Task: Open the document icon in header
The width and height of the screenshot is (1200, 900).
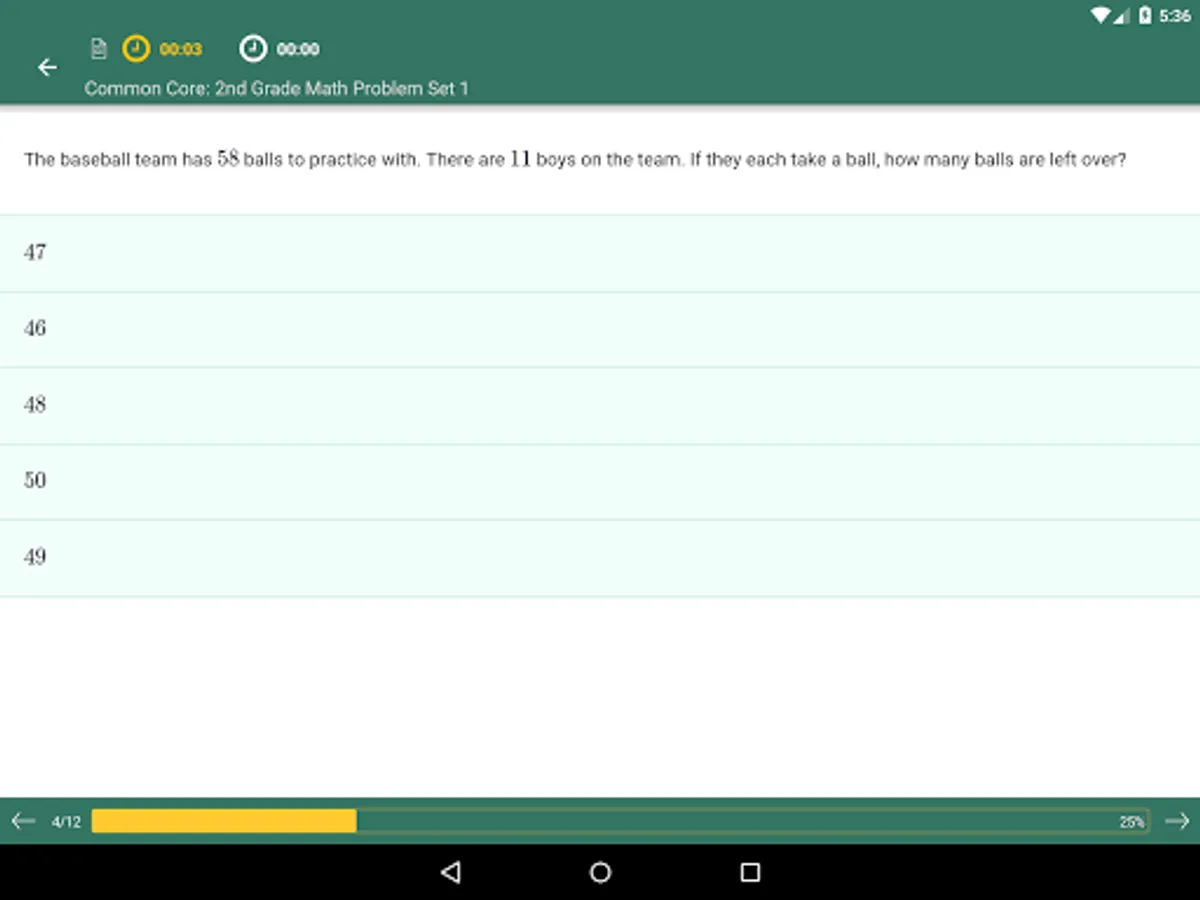Action: point(98,48)
